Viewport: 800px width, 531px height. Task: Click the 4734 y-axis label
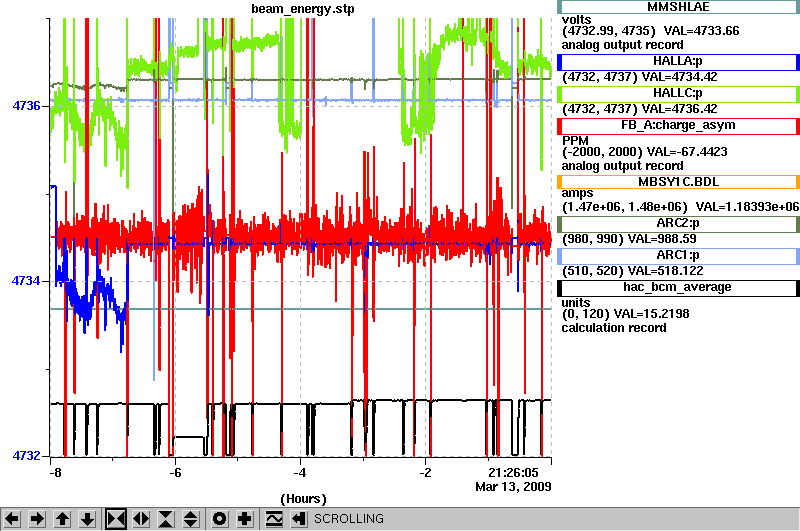click(x=26, y=281)
